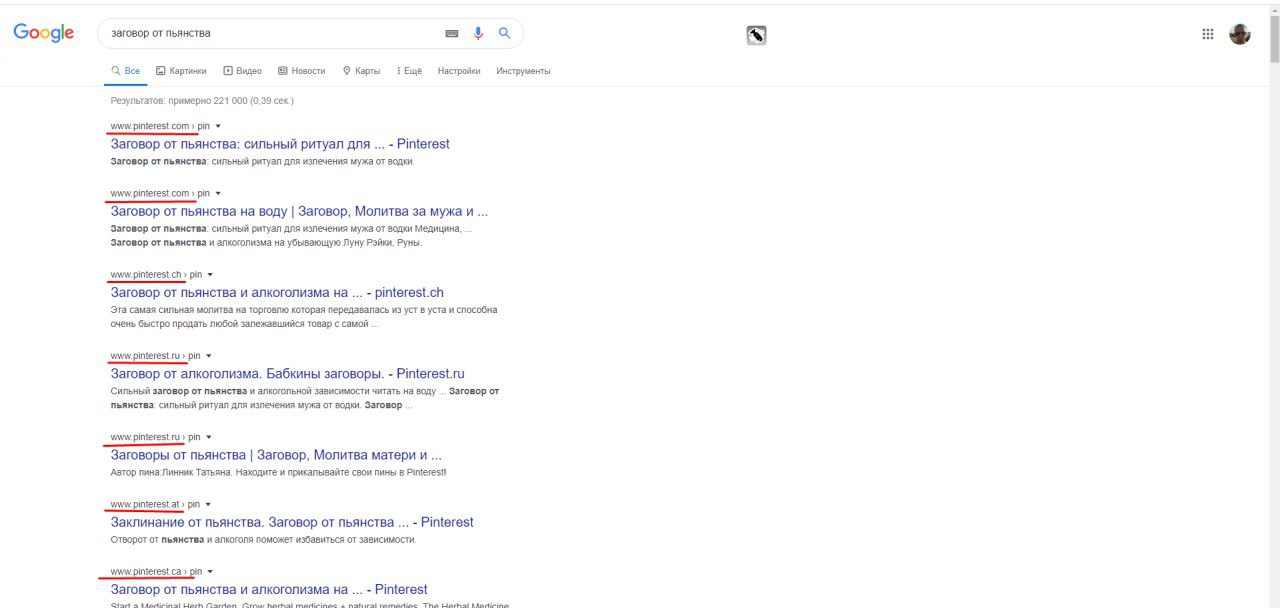Open Настройки search settings

(459, 71)
